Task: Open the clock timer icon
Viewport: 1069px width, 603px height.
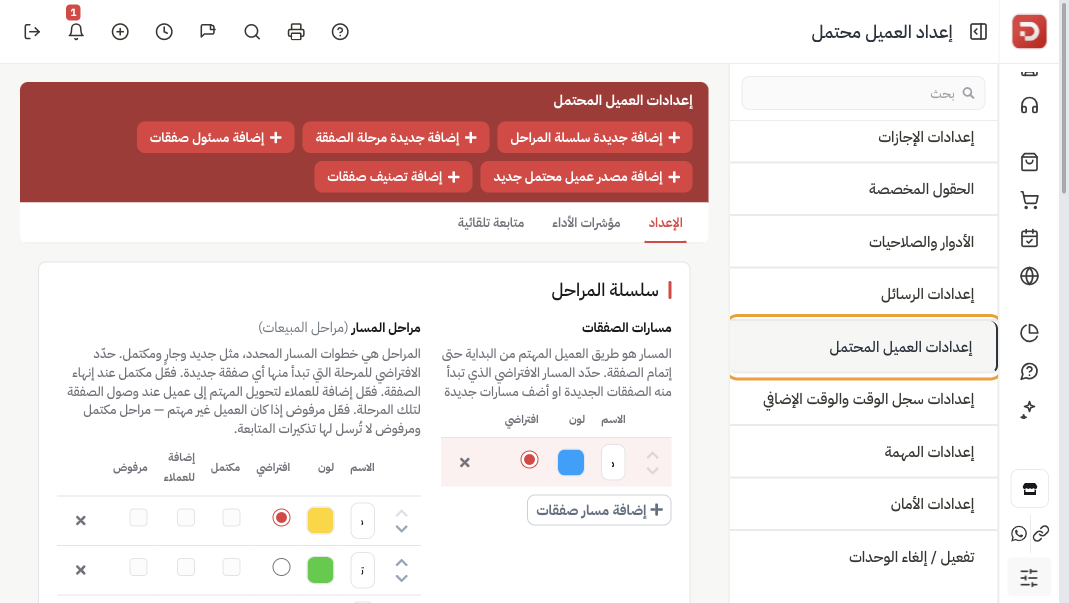Action: [164, 32]
